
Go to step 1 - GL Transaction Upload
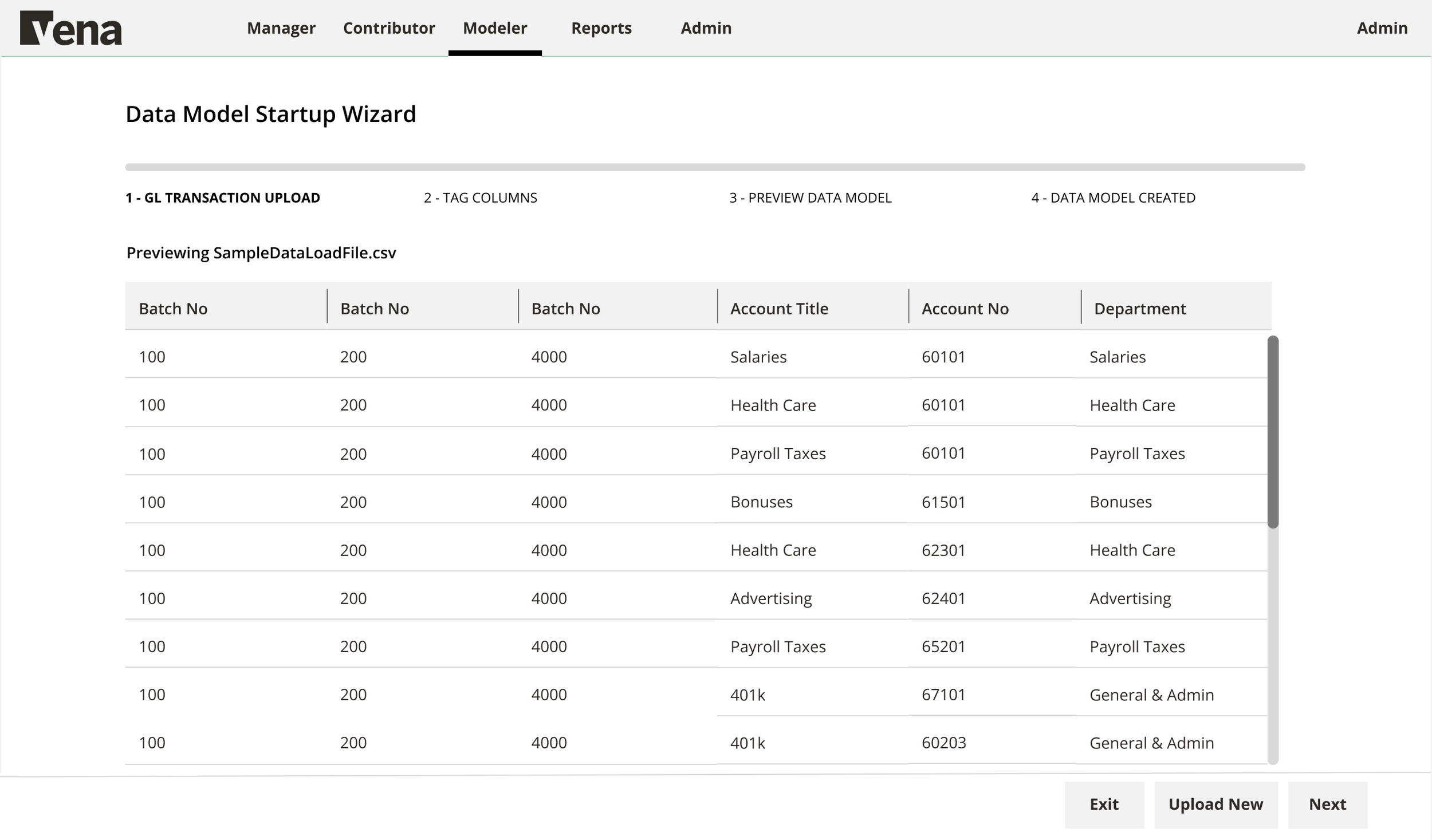click(223, 198)
